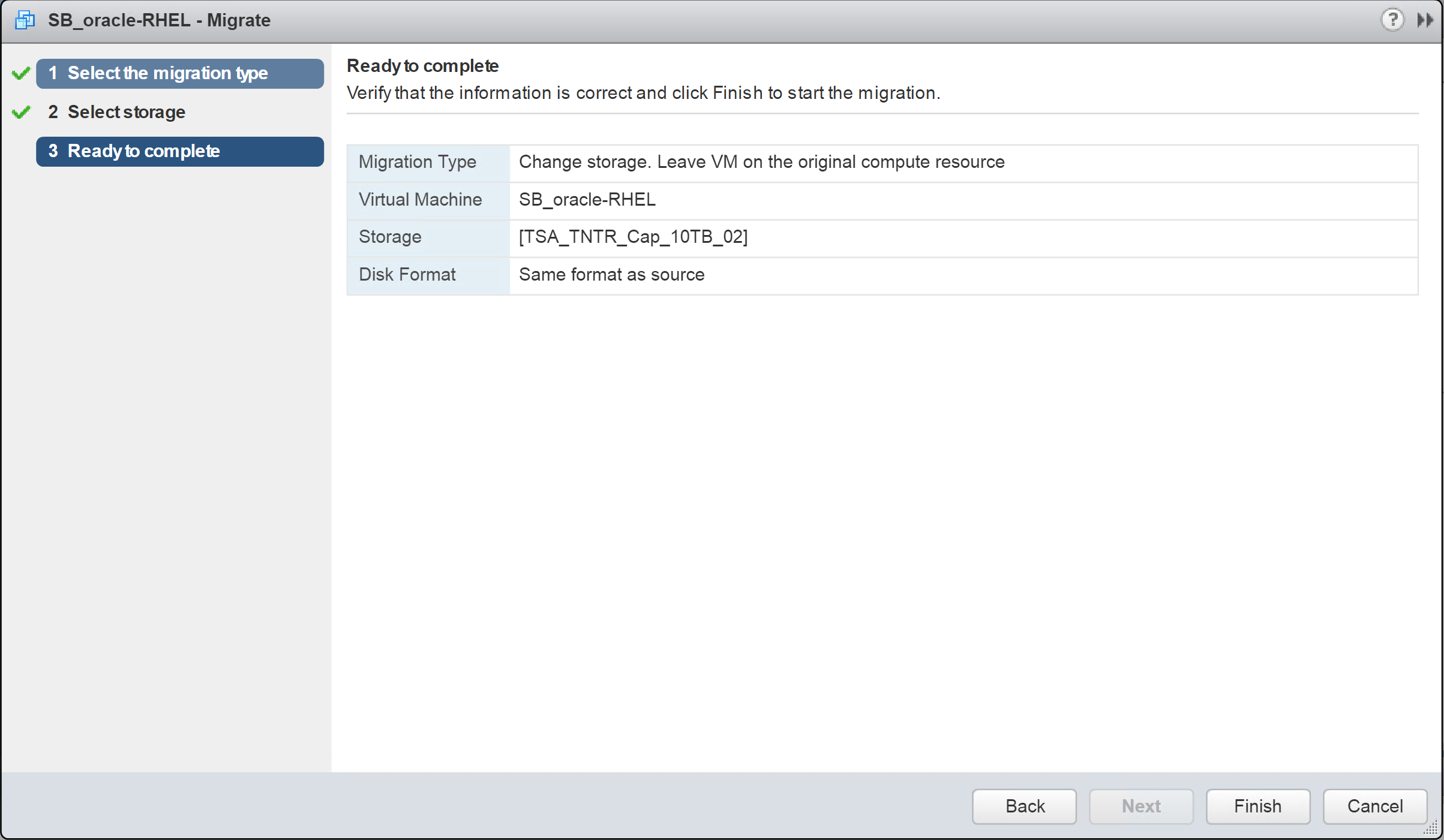Click the resize grip at dialog corner

coord(1431,829)
